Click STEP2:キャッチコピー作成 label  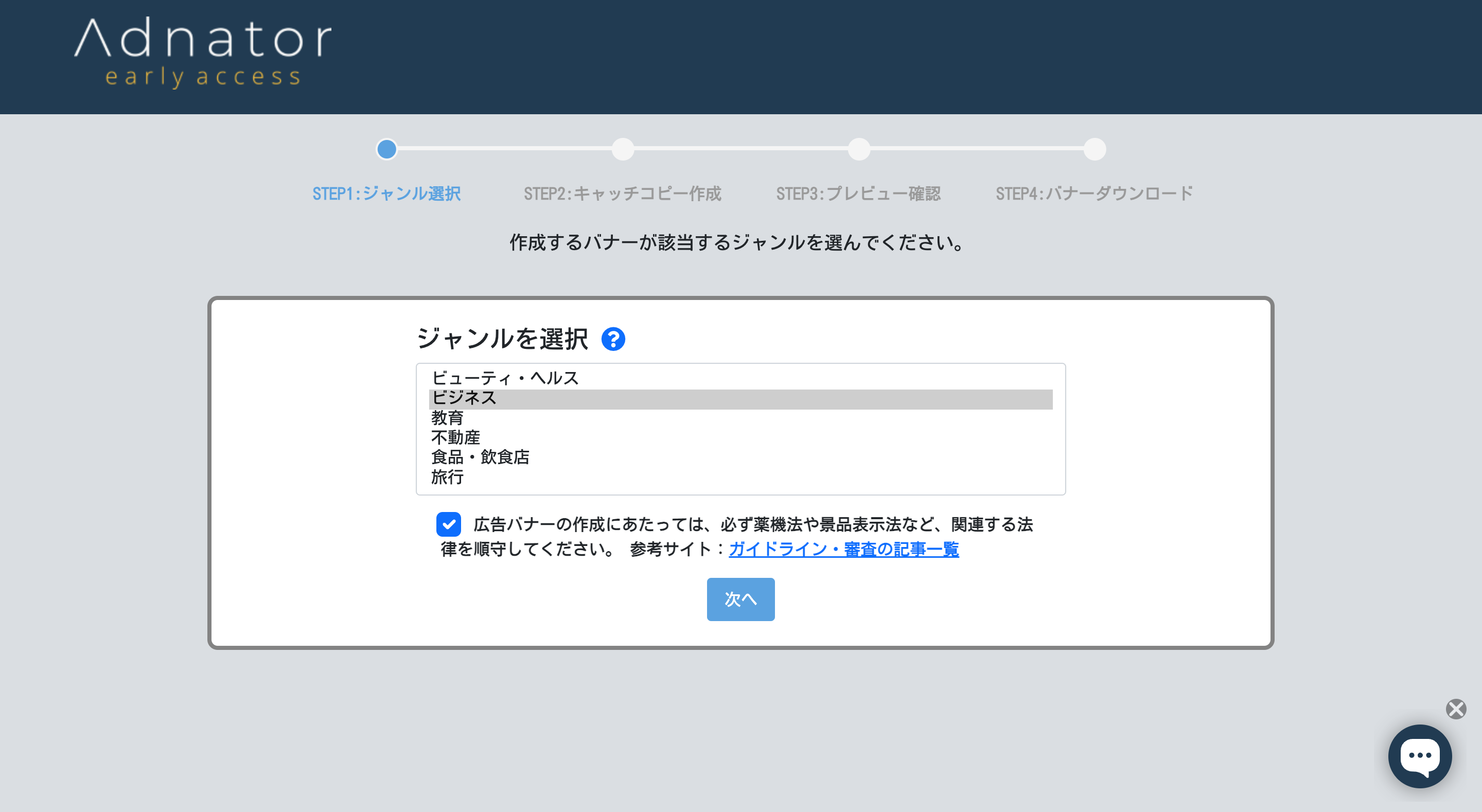pos(623,194)
